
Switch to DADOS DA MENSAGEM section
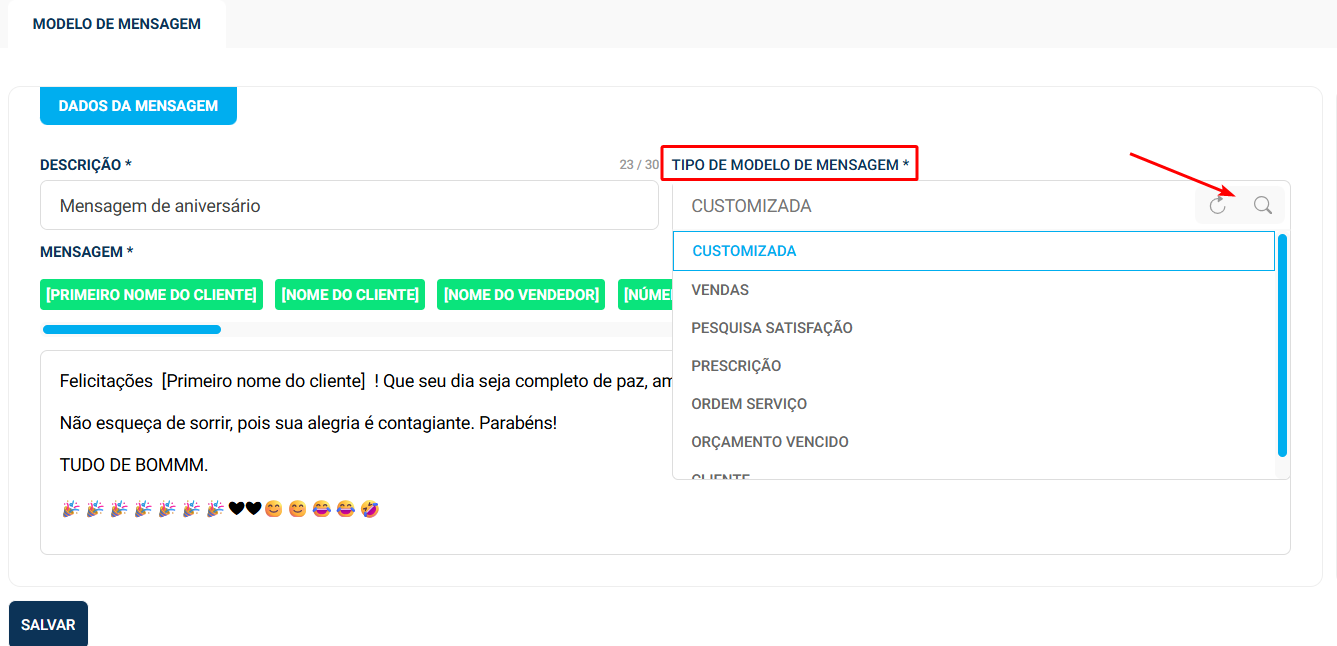[138, 106]
